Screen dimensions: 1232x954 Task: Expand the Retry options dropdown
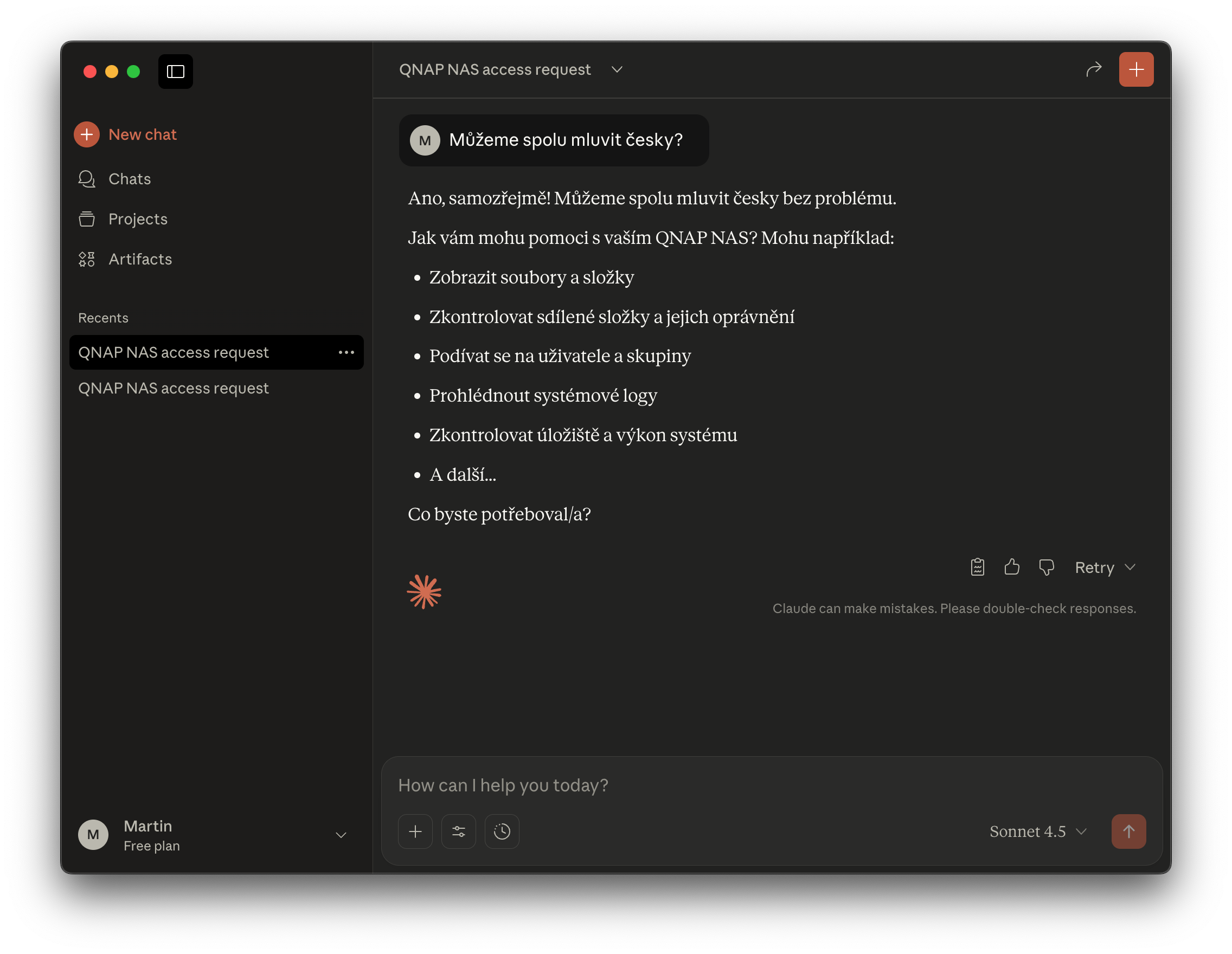pyautogui.click(x=1130, y=567)
